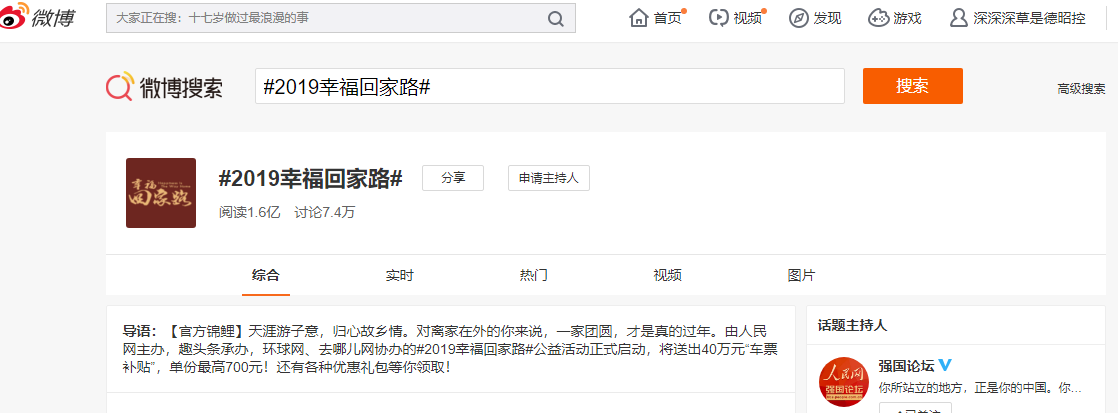Click the 幸福回家路 topic cover thumbnail
This screenshot has height=413, width=1118.
(x=161, y=193)
